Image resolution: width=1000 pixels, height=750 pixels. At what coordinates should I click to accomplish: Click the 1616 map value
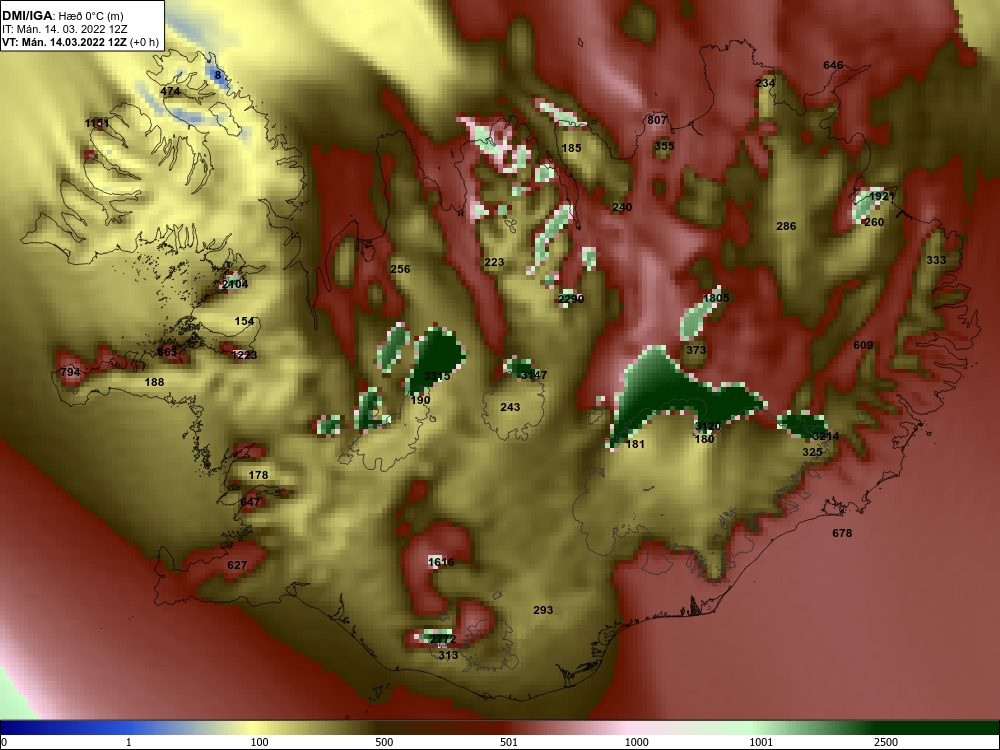[x=441, y=562]
